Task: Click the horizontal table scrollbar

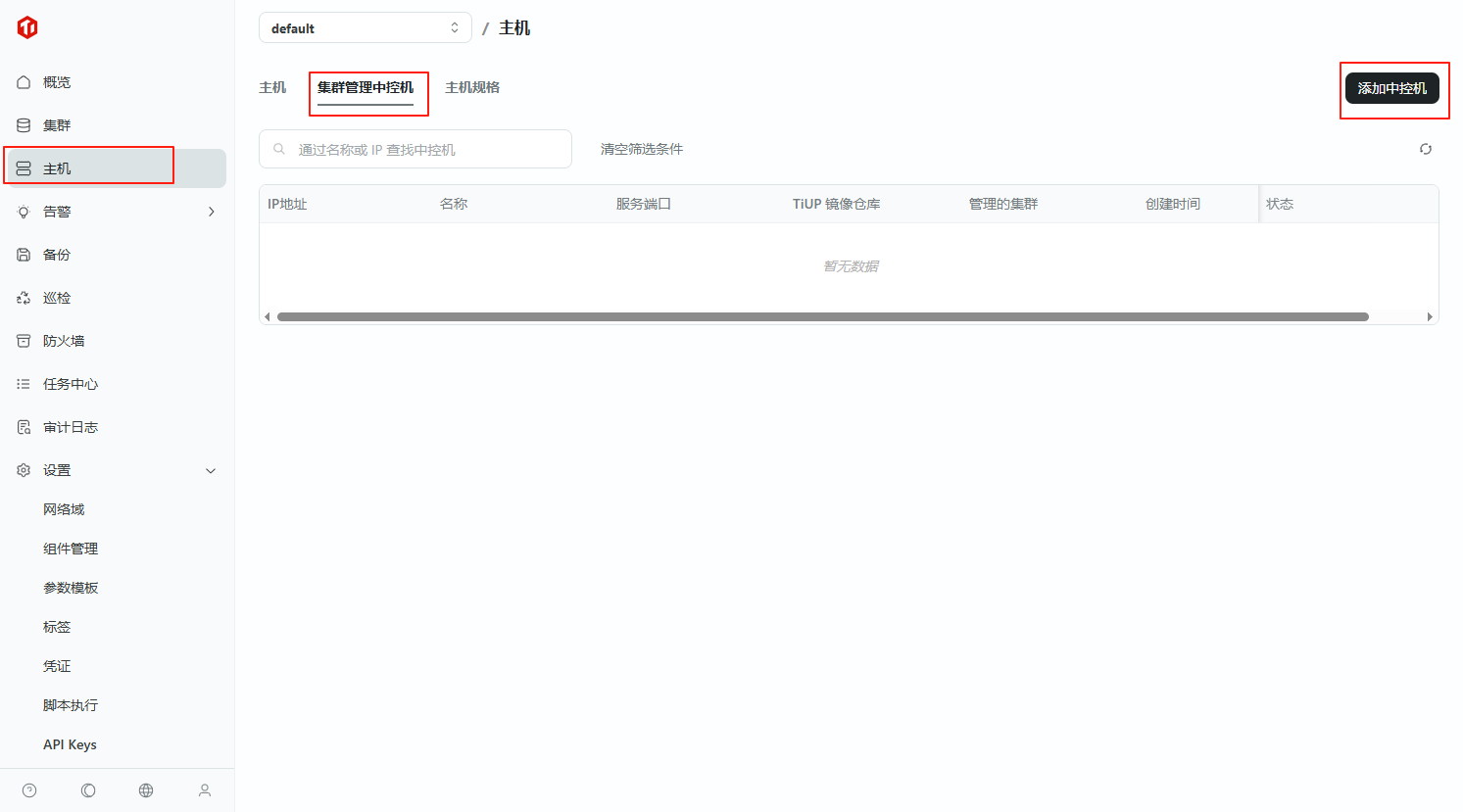Action: coord(822,316)
